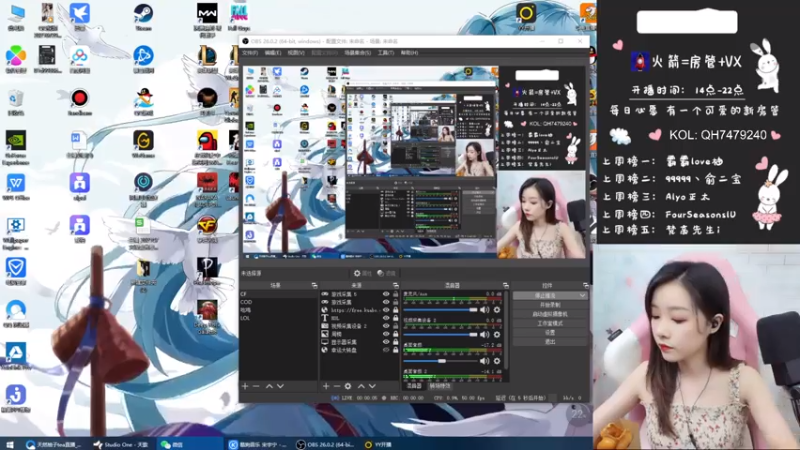Adjust the 视频采集设备 2 volume slider
This screenshot has width=800, height=450.
pyautogui.click(x=440, y=335)
